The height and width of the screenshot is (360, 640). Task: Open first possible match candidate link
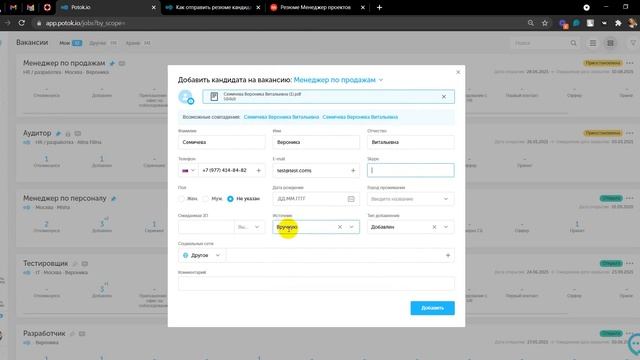pyautogui.click(x=281, y=117)
